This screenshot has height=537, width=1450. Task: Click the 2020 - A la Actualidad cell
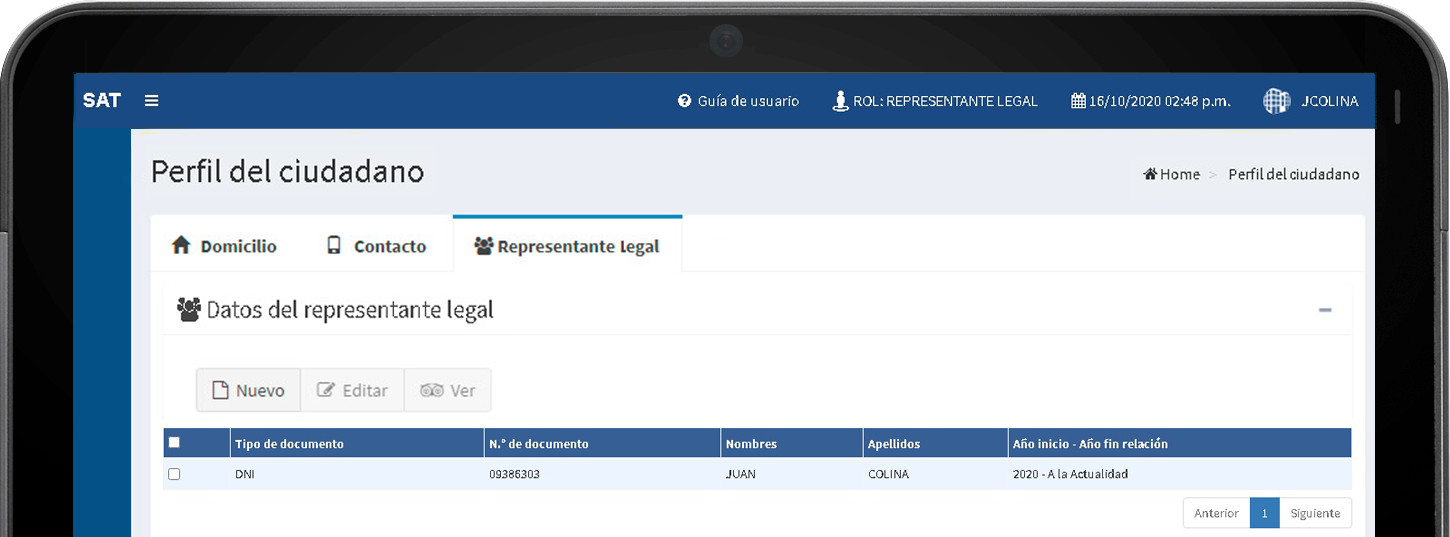(1070, 474)
